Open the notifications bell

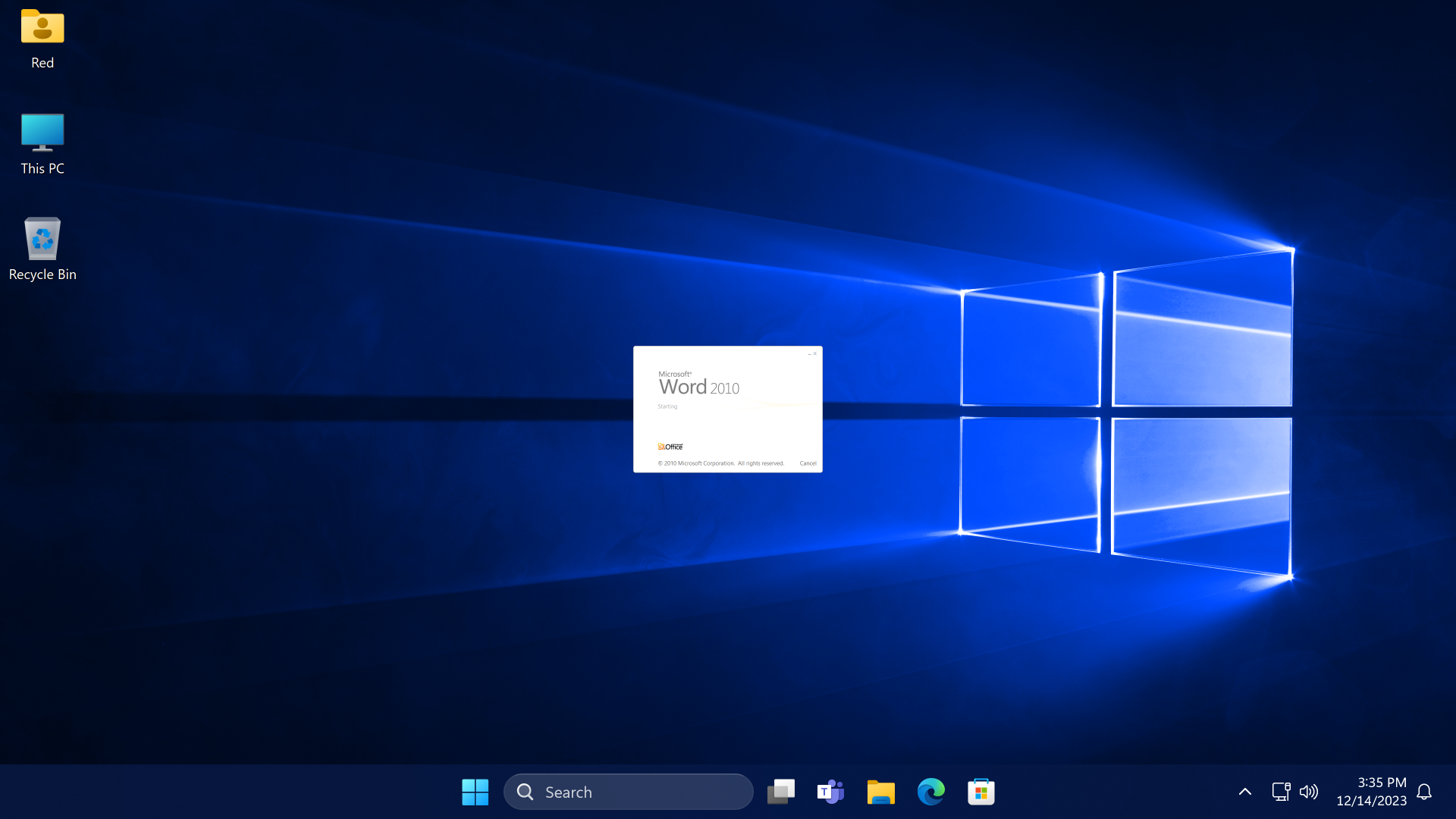pyautogui.click(x=1424, y=792)
